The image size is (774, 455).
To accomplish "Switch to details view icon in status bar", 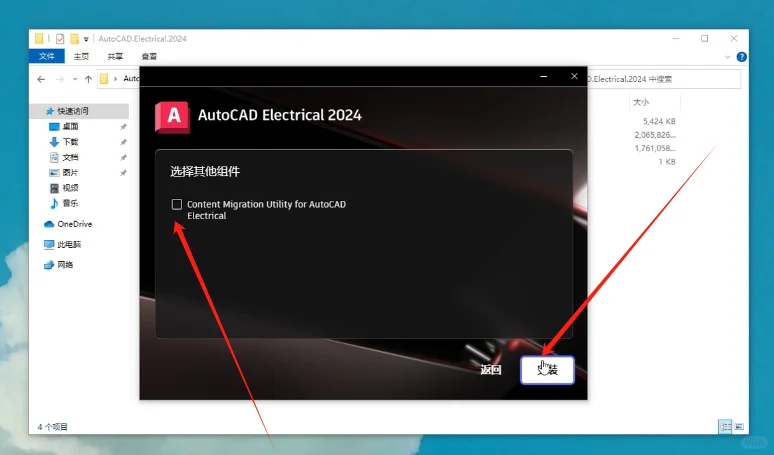I will pos(725,426).
